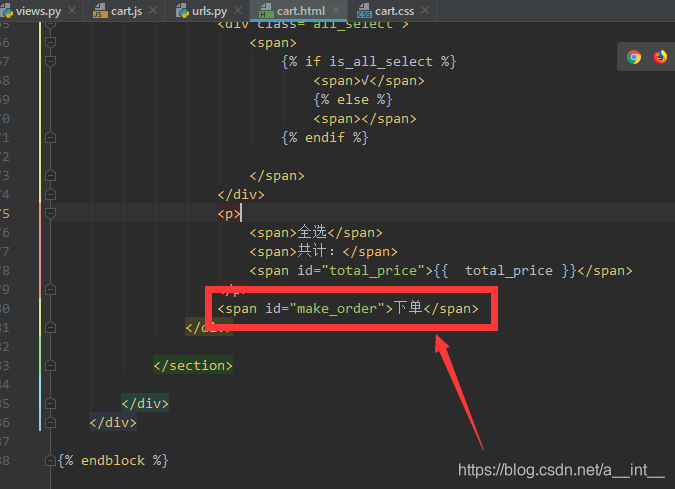
Task: Click the endif template tag
Action: [325, 138]
